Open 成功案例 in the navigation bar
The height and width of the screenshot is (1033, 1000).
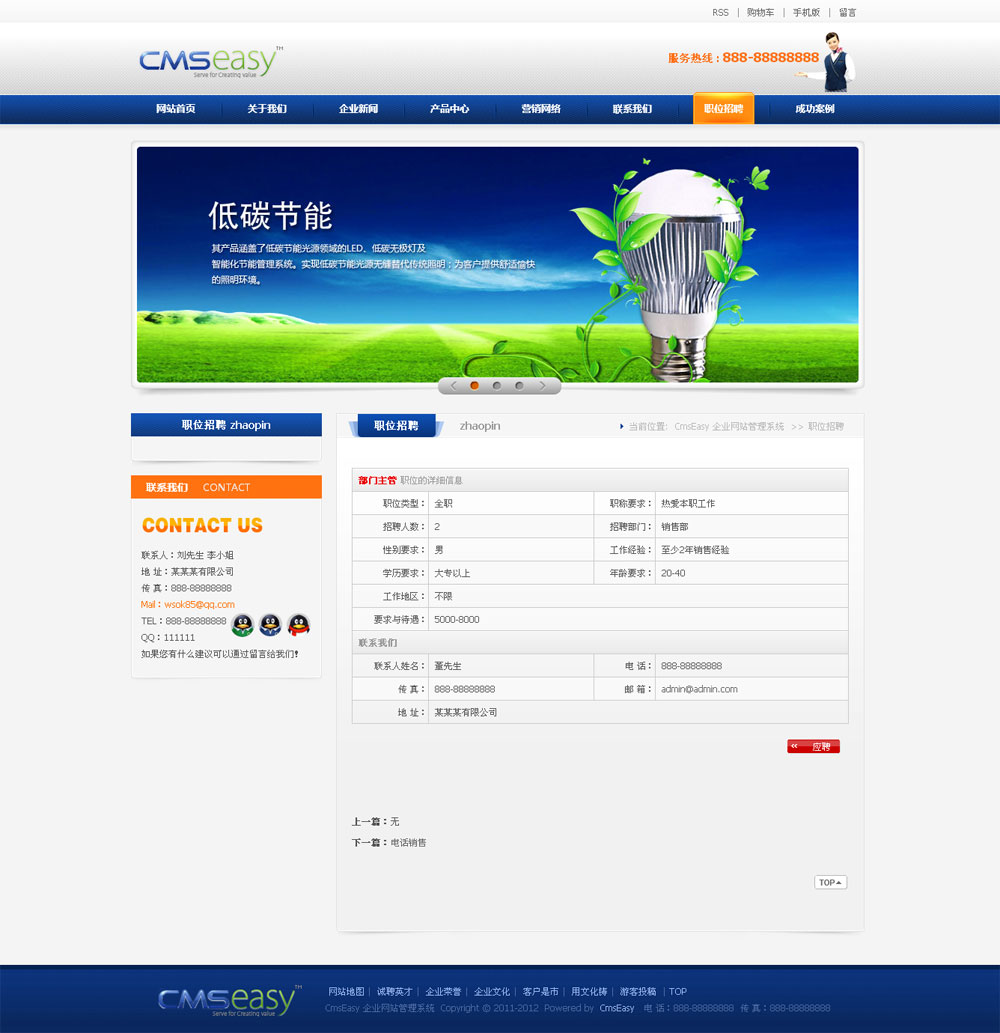tap(814, 109)
